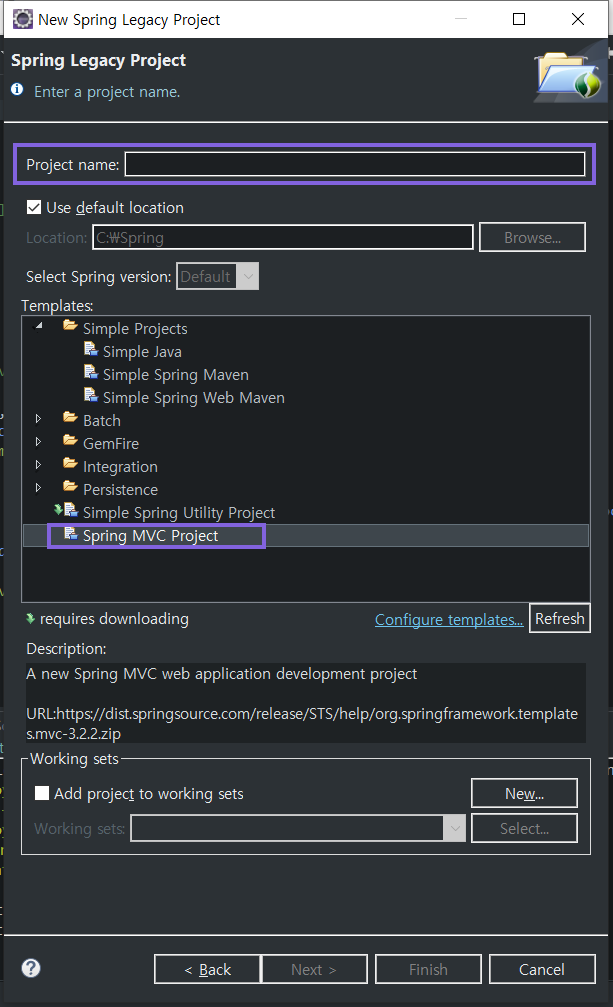Screen dimensions: 613x1007
Task: Click the Simple Spring Utility Project icon
Action: pyautogui.click(x=67, y=511)
